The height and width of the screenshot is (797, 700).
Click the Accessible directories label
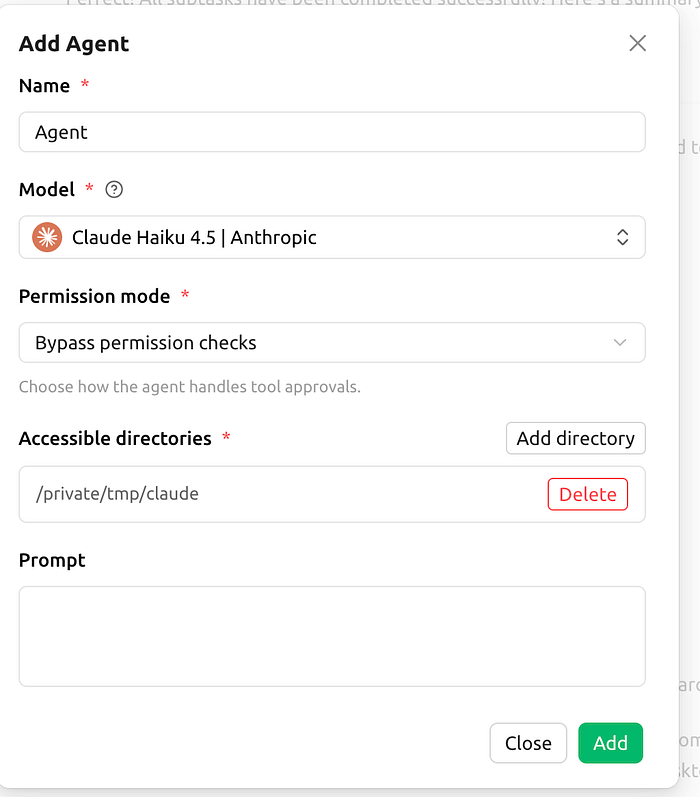(x=115, y=438)
